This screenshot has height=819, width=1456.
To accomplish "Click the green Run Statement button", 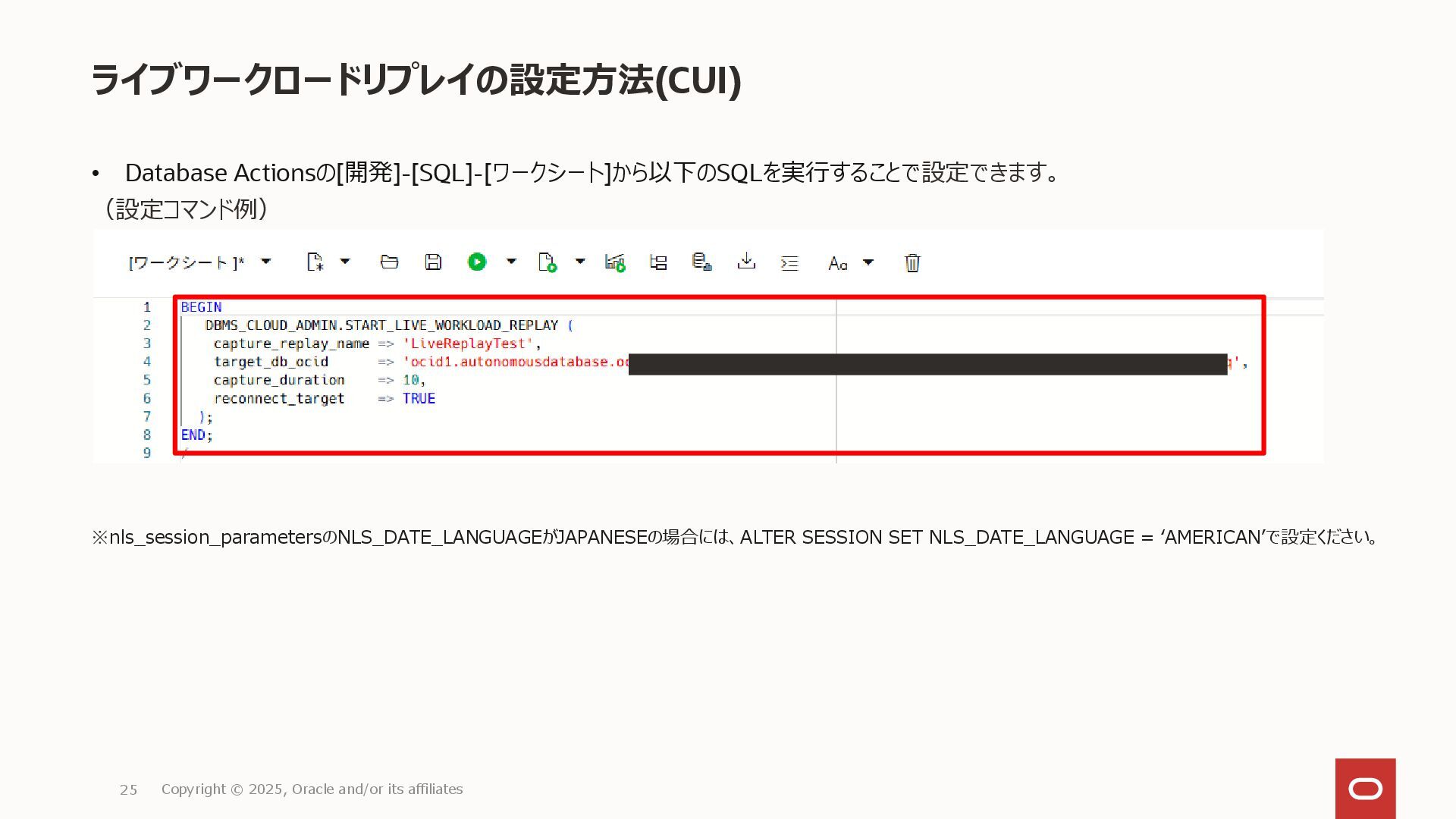I will [477, 262].
